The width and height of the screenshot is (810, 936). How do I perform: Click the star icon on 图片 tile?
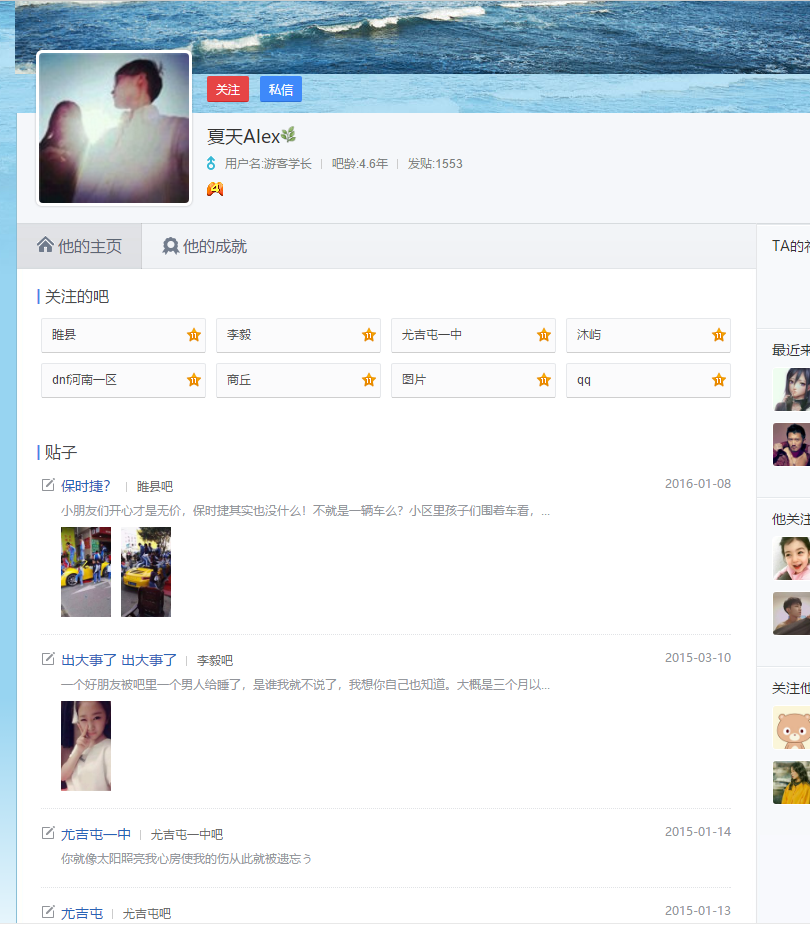tap(544, 380)
